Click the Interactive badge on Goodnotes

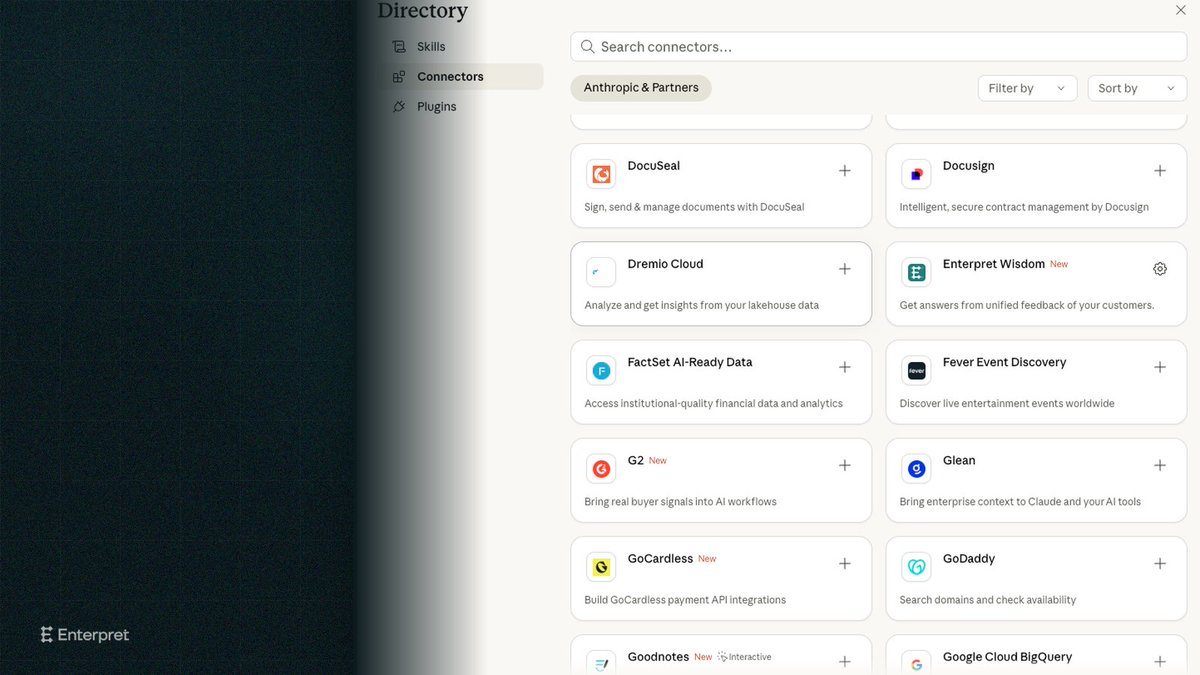click(745, 657)
